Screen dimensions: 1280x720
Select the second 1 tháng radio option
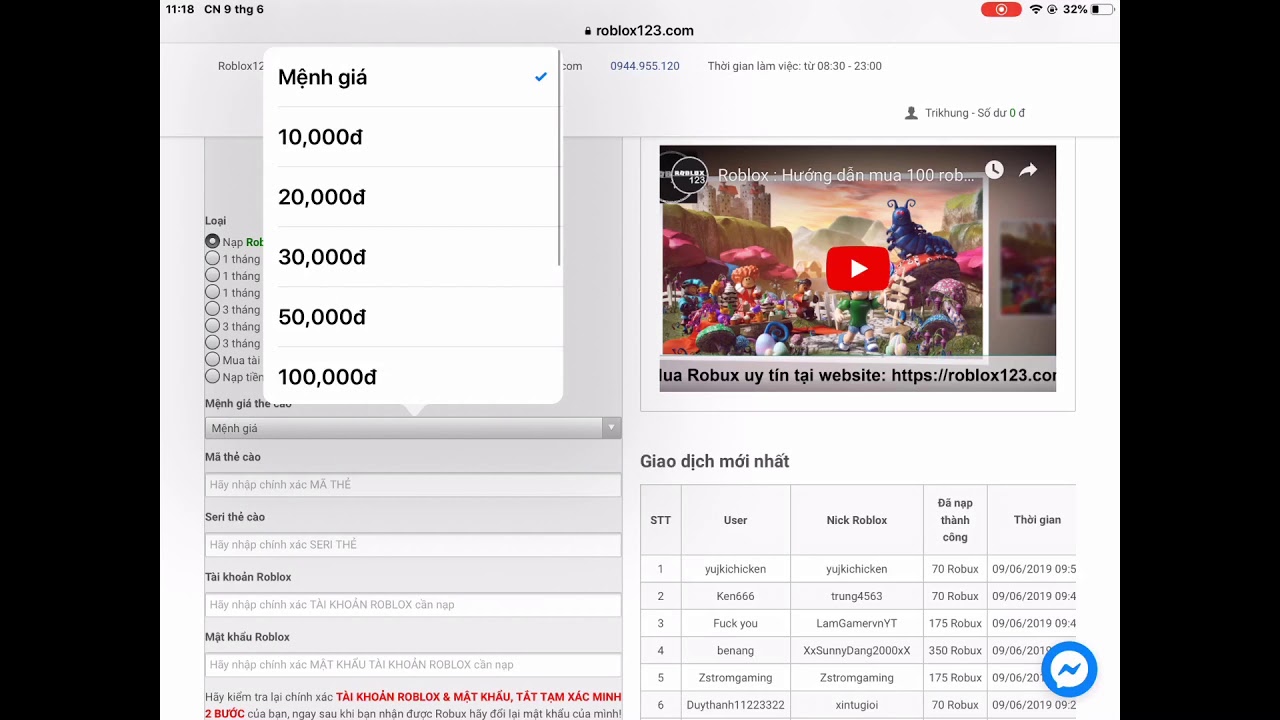click(x=212, y=275)
